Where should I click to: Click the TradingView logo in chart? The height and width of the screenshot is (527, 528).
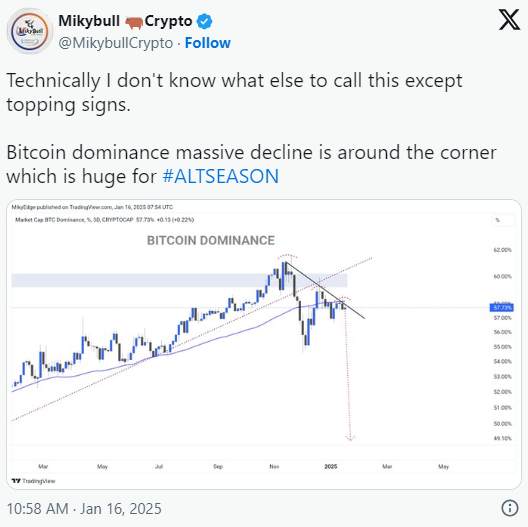tap(33, 481)
